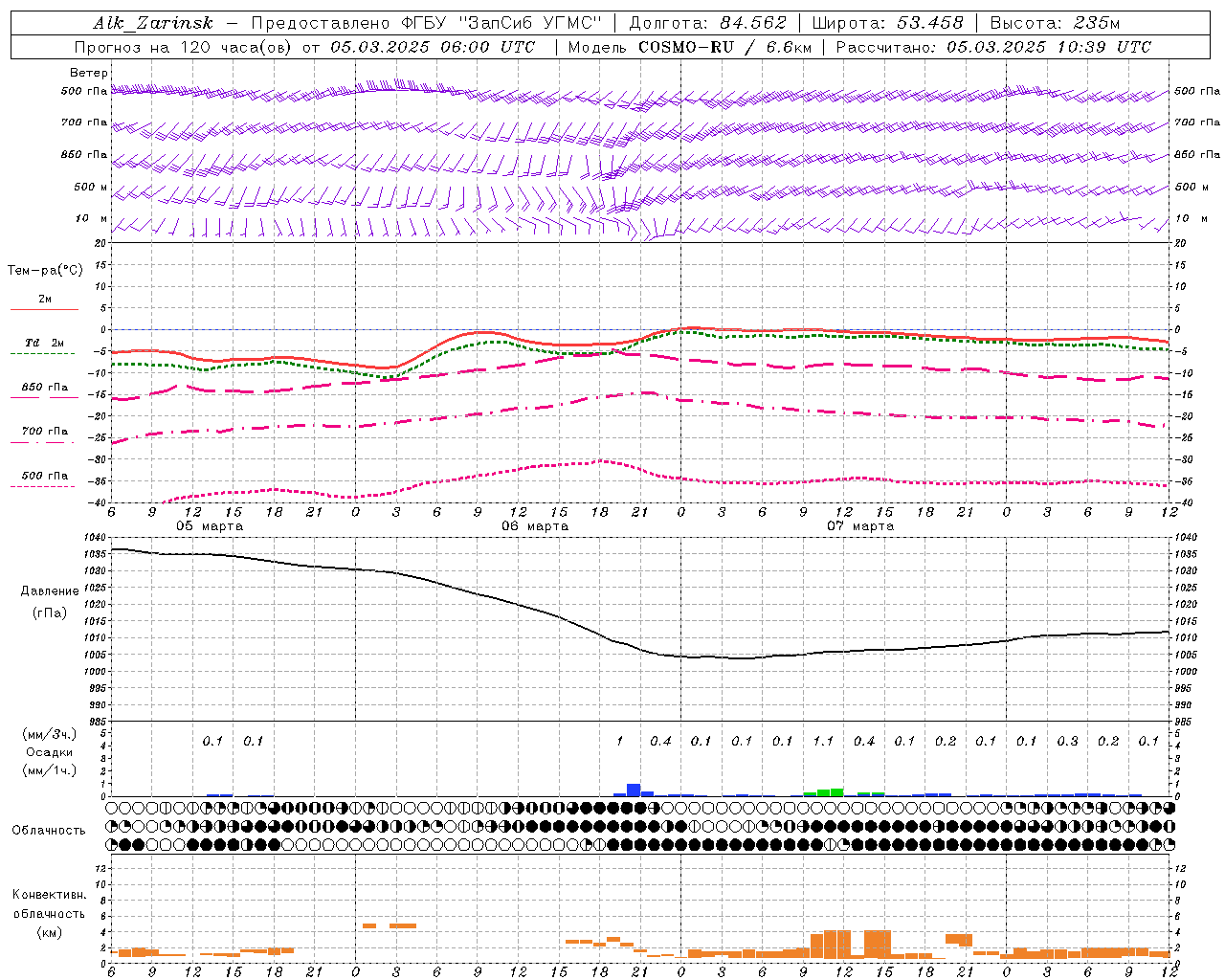The height and width of the screenshot is (980, 1225).
Task: Click the (гПа) unit under Давление
Action: 50,613
